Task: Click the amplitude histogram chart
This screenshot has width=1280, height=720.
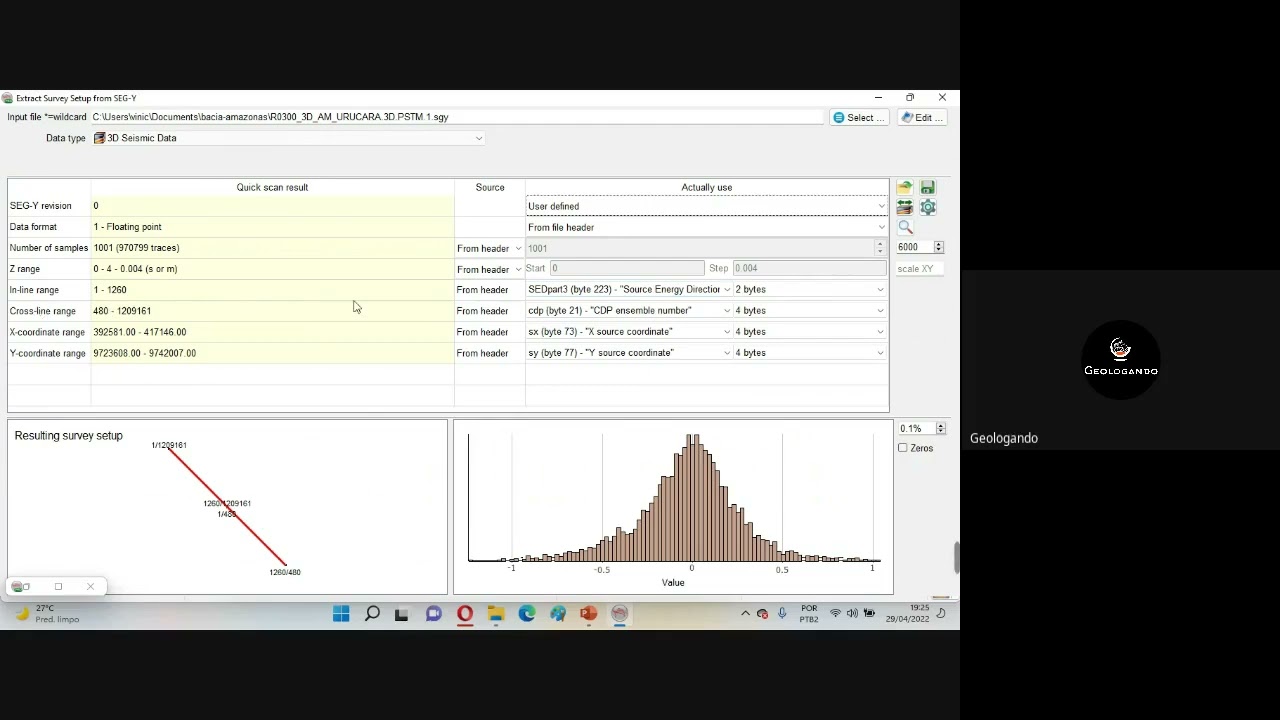Action: 673,507
